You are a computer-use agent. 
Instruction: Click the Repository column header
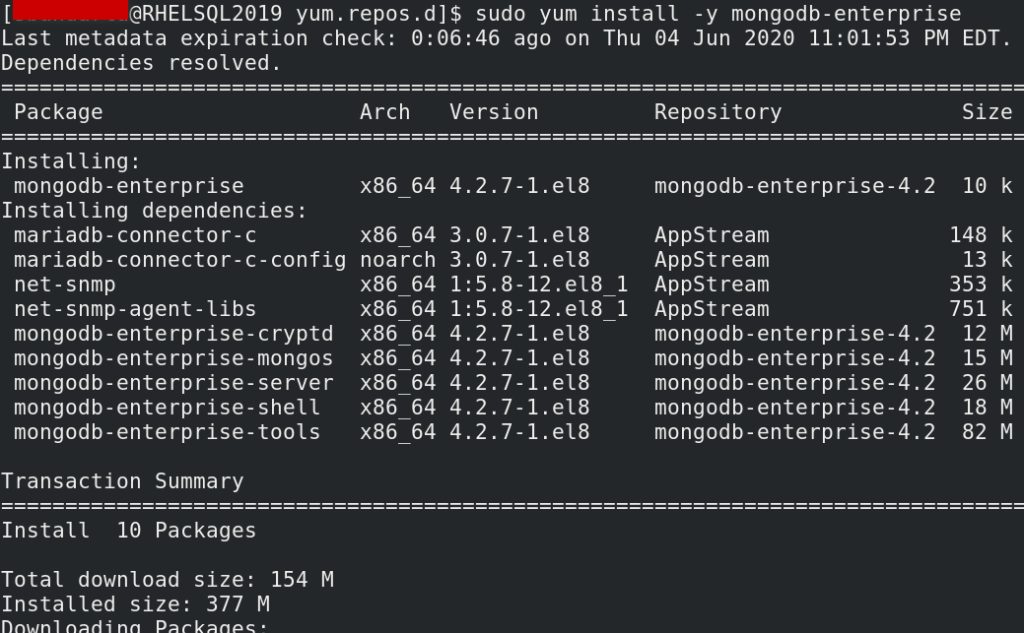coord(718,112)
